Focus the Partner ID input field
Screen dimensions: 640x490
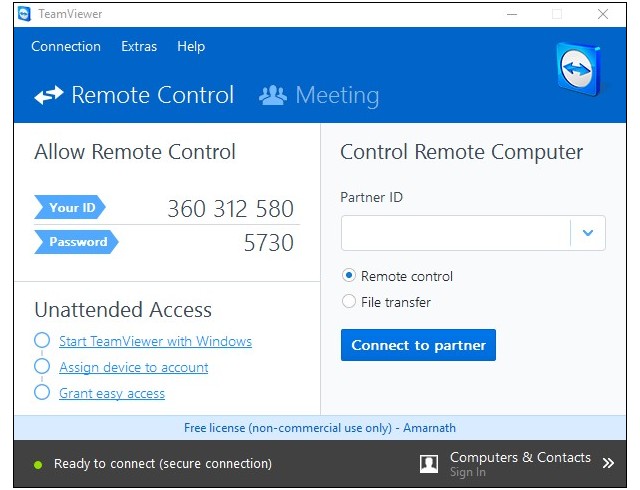click(x=456, y=233)
